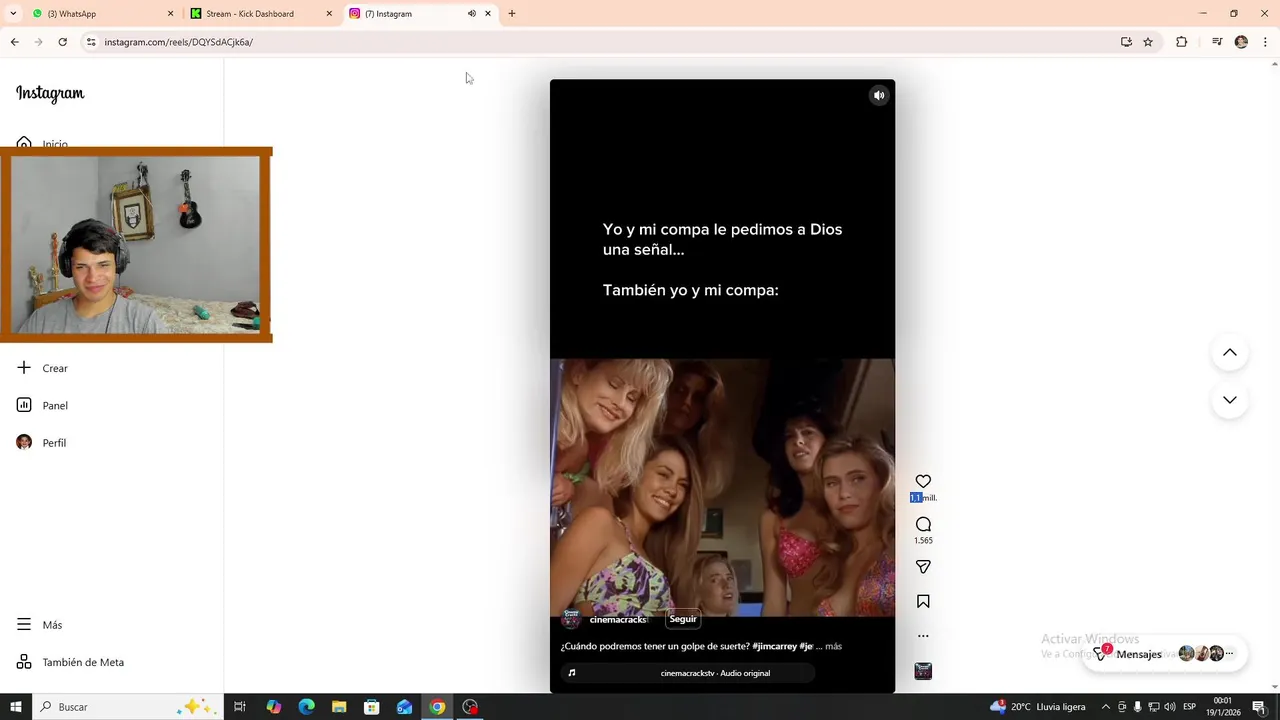Save the reel with the bookmark icon
The width and height of the screenshot is (1280, 720).
(923, 601)
